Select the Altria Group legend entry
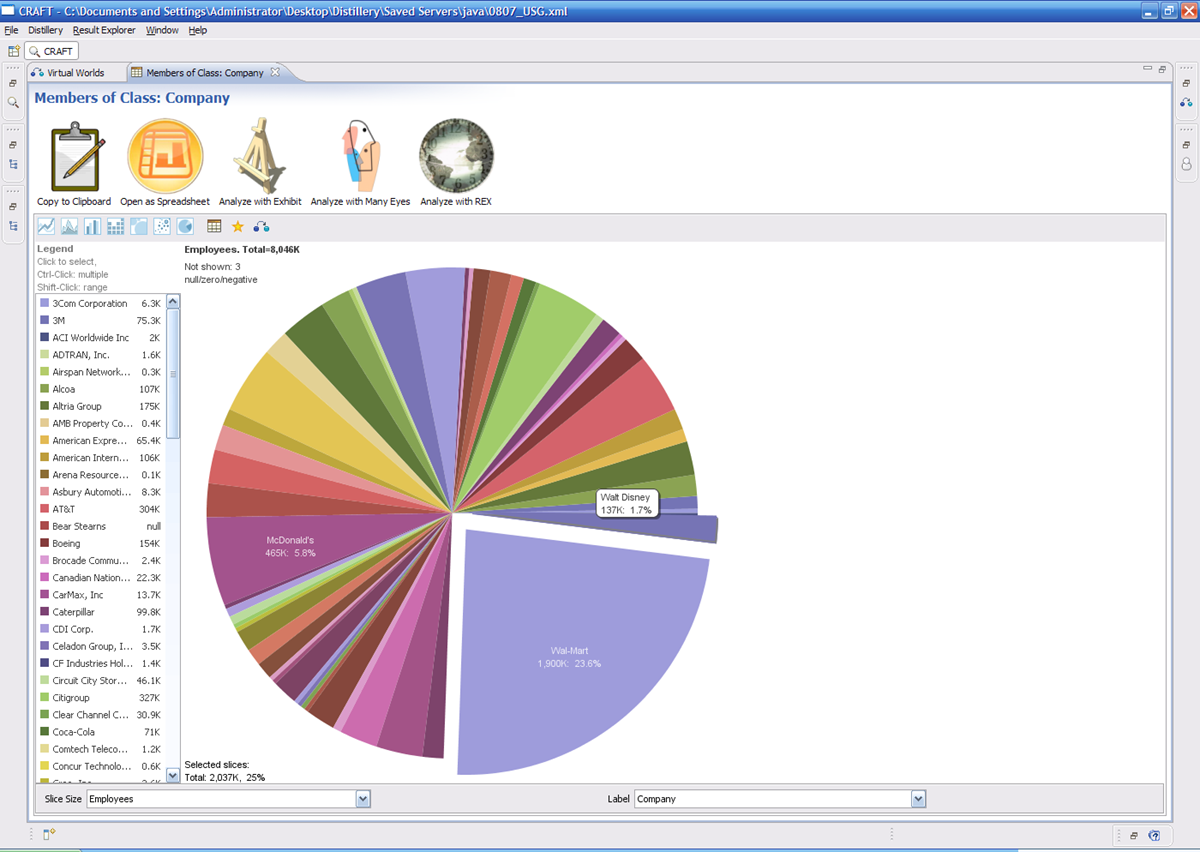Image resolution: width=1200 pixels, height=852 pixels. pyautogui.click(x=100, y=406)
